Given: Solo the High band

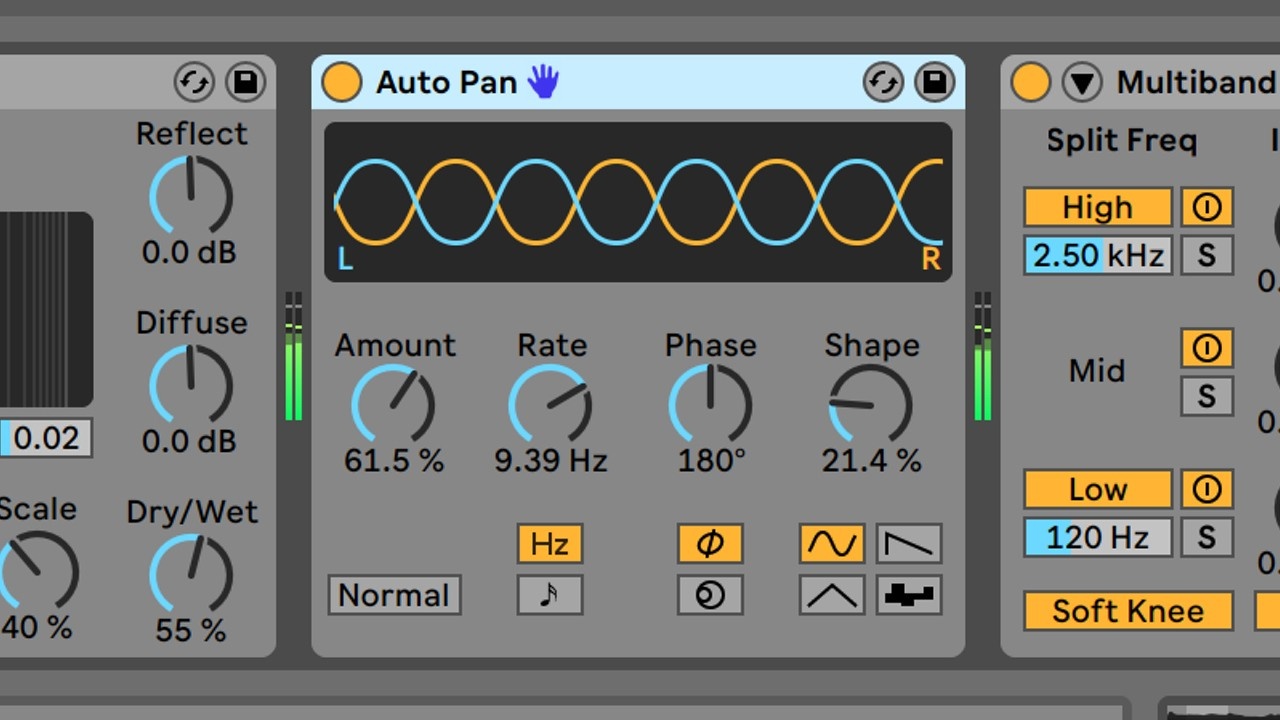Looking at the screenshot, I should pyautogui.click(x=1207, y=256).
